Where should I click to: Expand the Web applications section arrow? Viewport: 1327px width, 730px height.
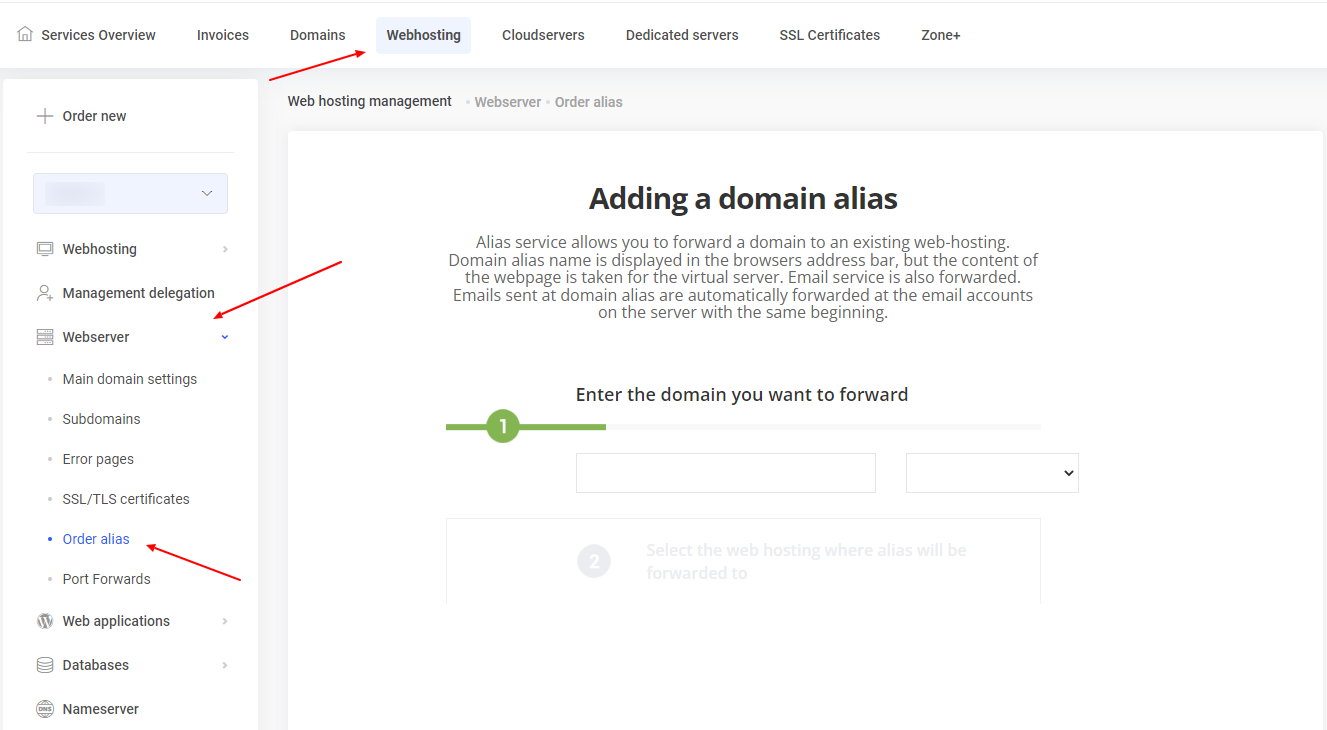(x=225, y=621)
